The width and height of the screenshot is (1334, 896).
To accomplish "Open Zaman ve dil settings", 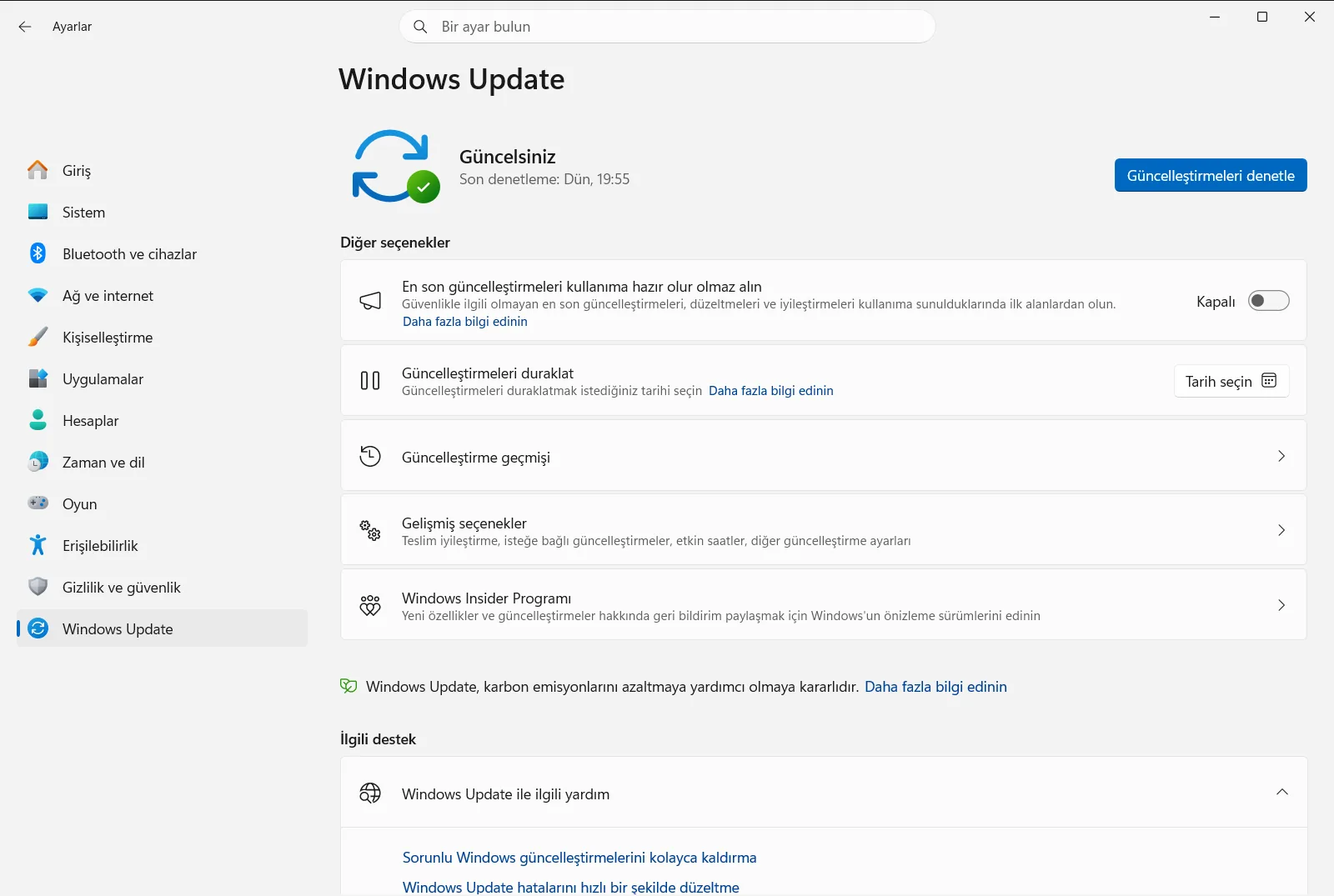I will [x=163, y=462].
